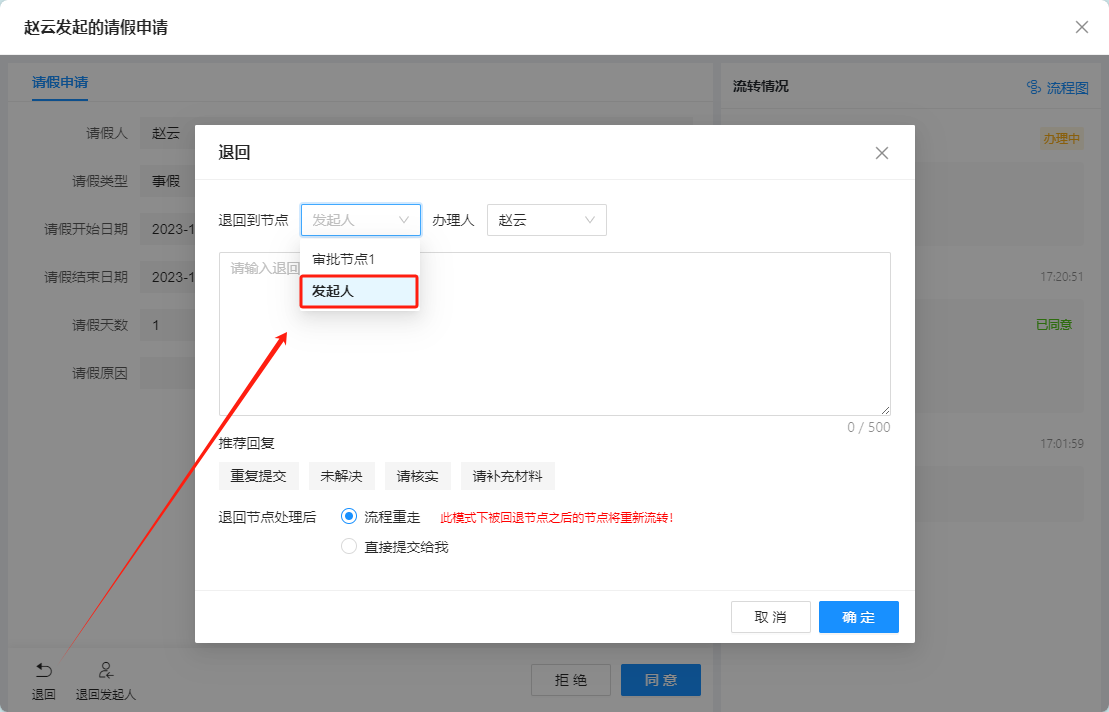Insert the 未解决 recommended reply
Viewport: 1109px width, 712px height.
(x=341, y=476)
